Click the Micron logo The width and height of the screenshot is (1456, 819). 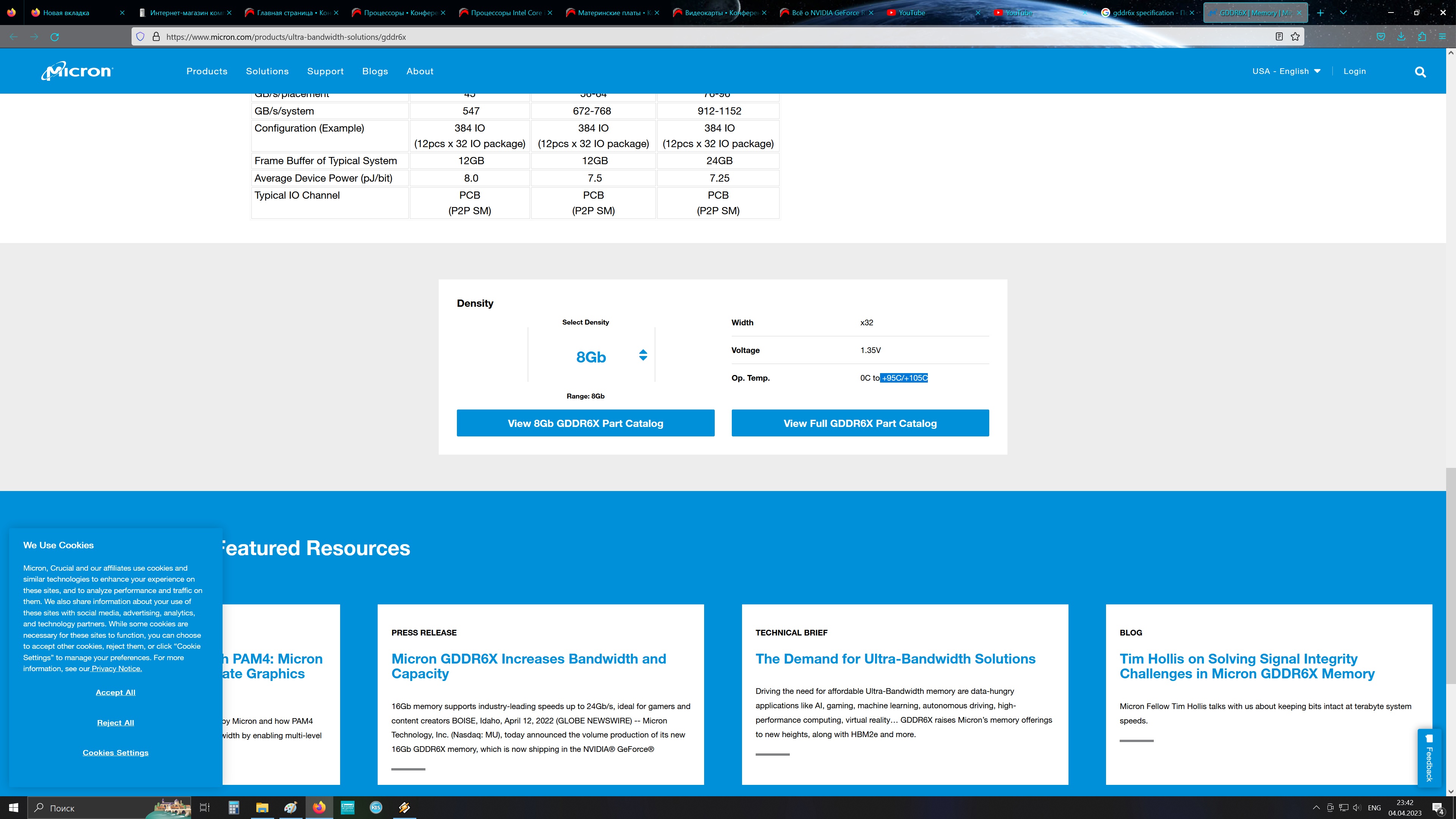(x=77, y=71)
